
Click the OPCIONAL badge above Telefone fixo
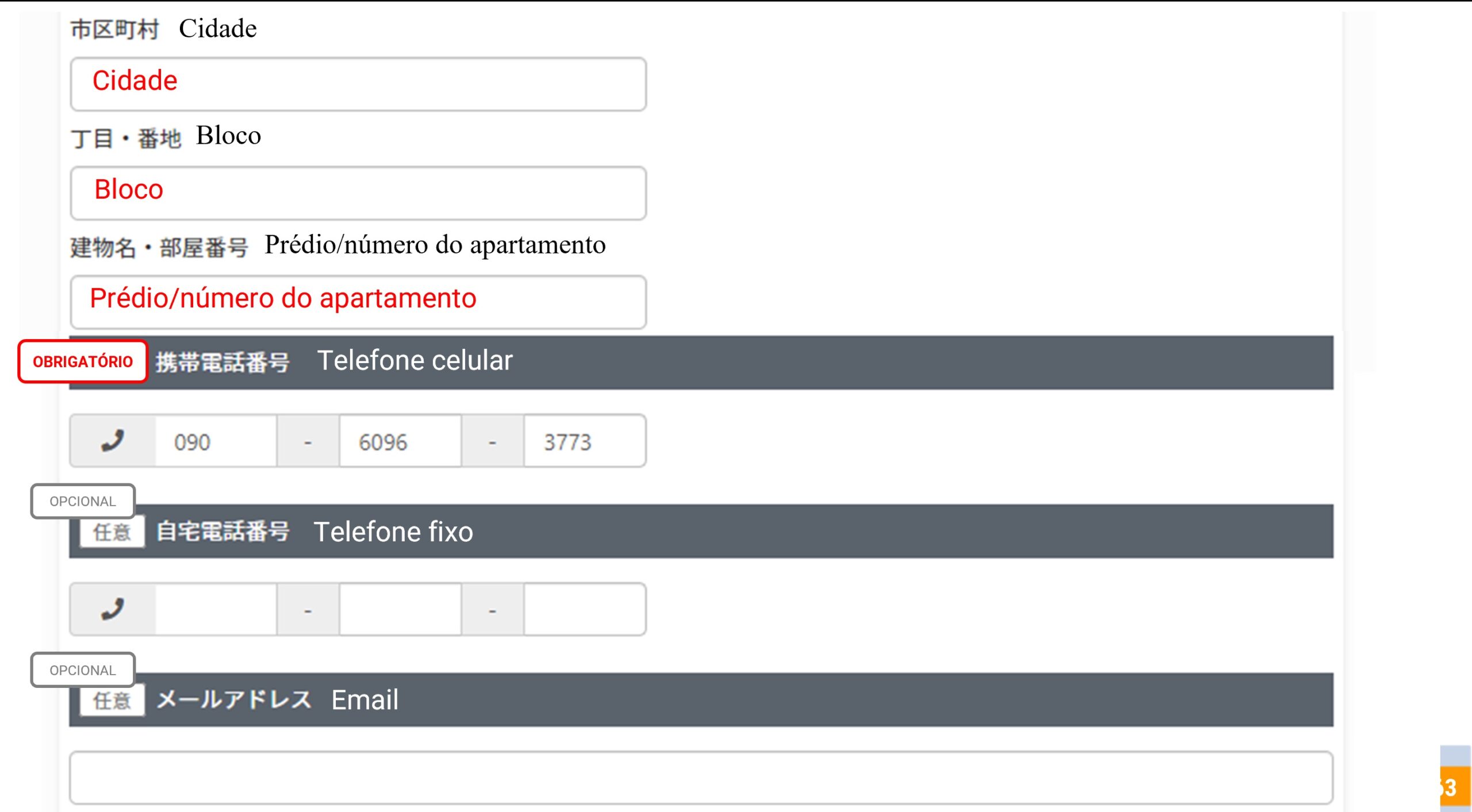click(x=83, y=501)
